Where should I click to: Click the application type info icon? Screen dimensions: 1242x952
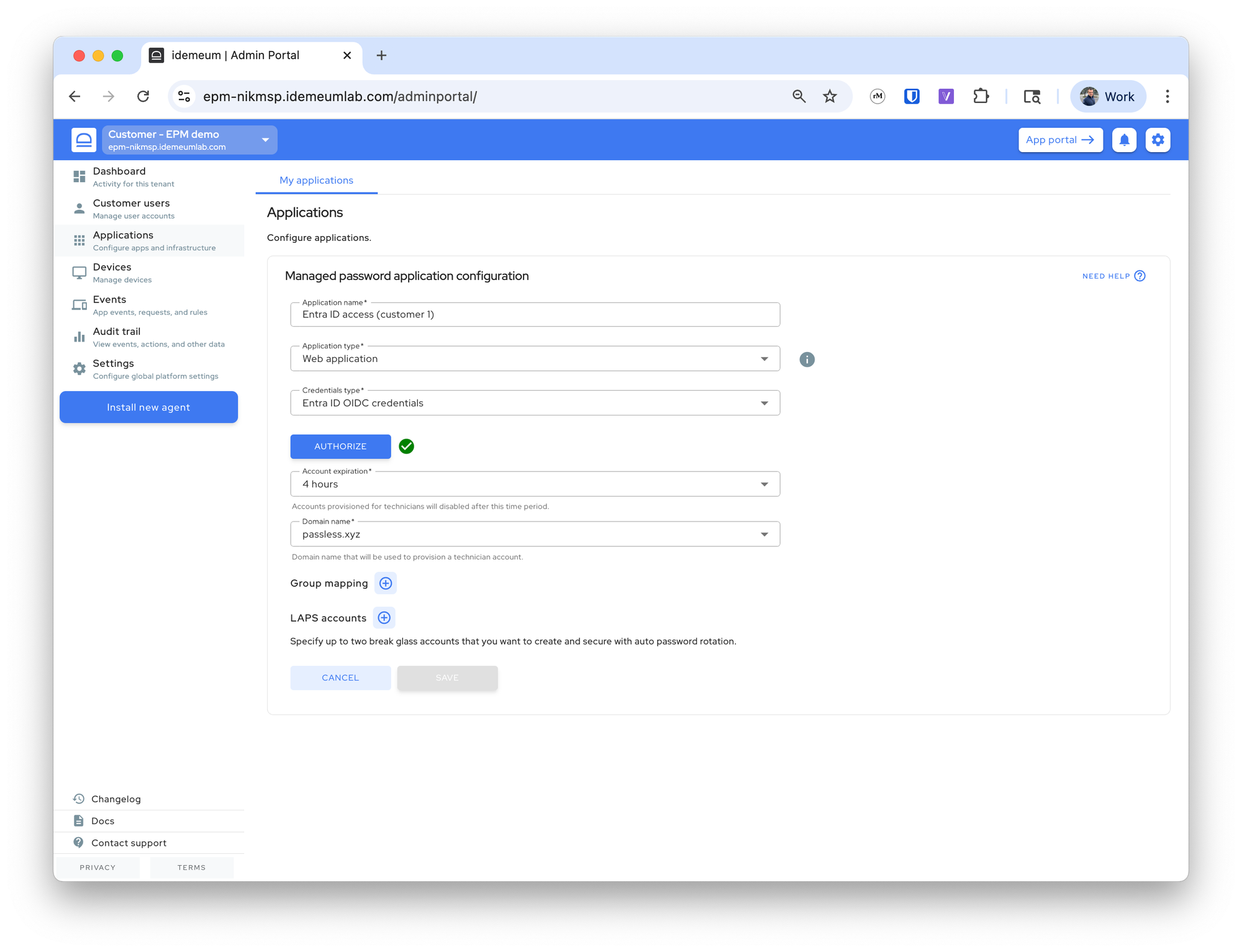(x=807, y=360)
